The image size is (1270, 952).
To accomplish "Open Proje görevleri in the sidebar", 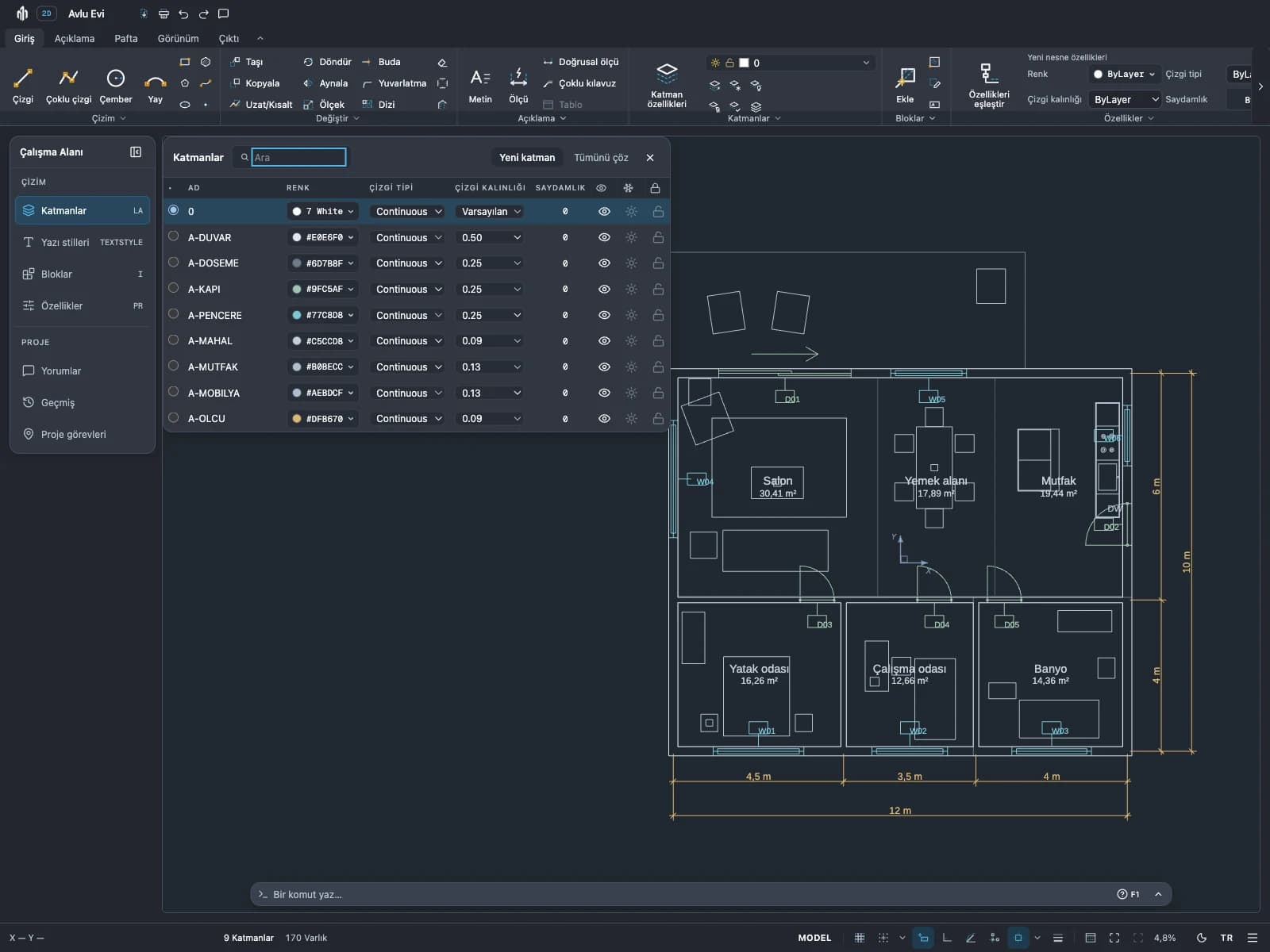I will pos(83,434).
